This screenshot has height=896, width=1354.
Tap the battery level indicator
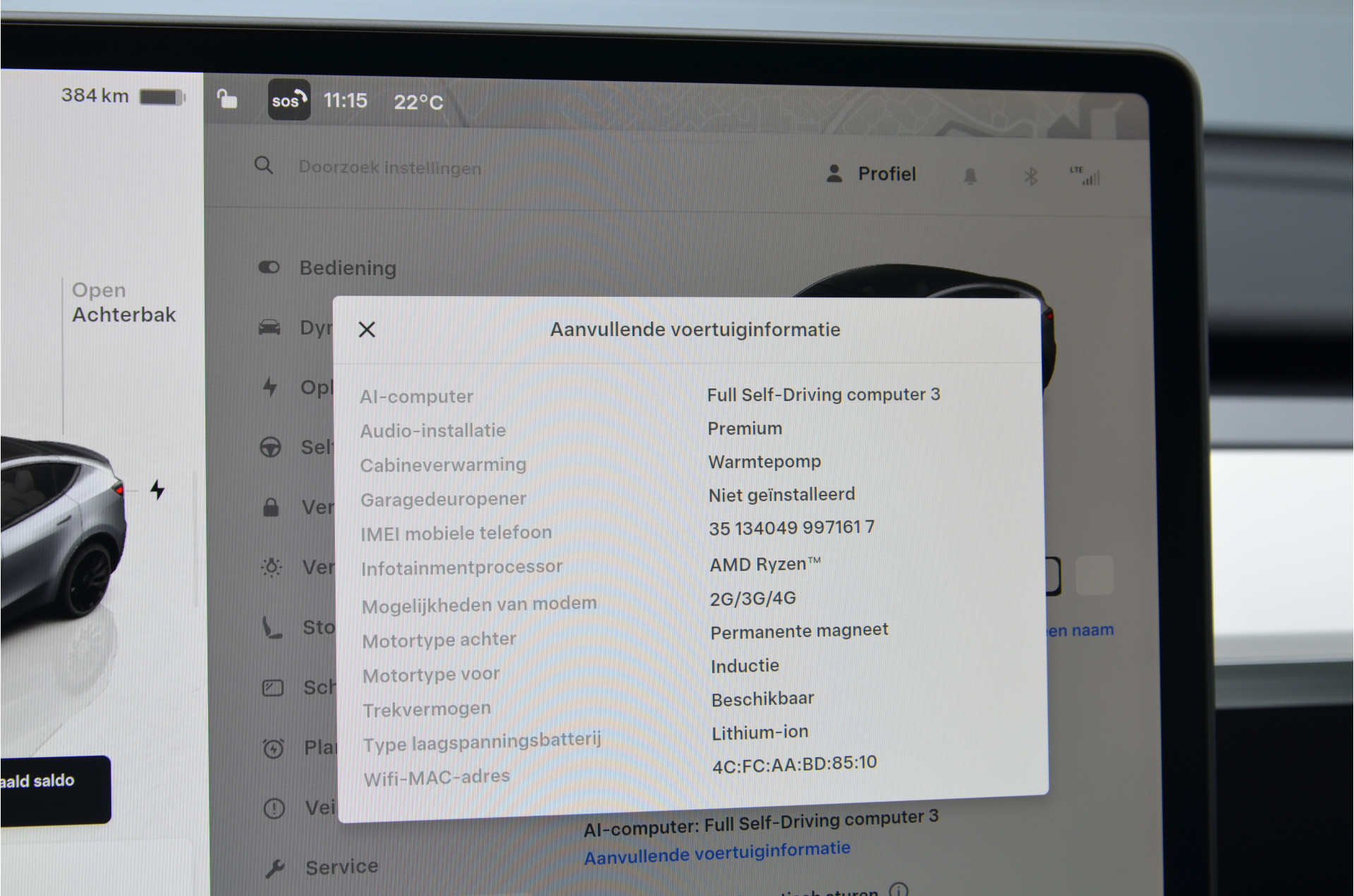pos(162,97)
